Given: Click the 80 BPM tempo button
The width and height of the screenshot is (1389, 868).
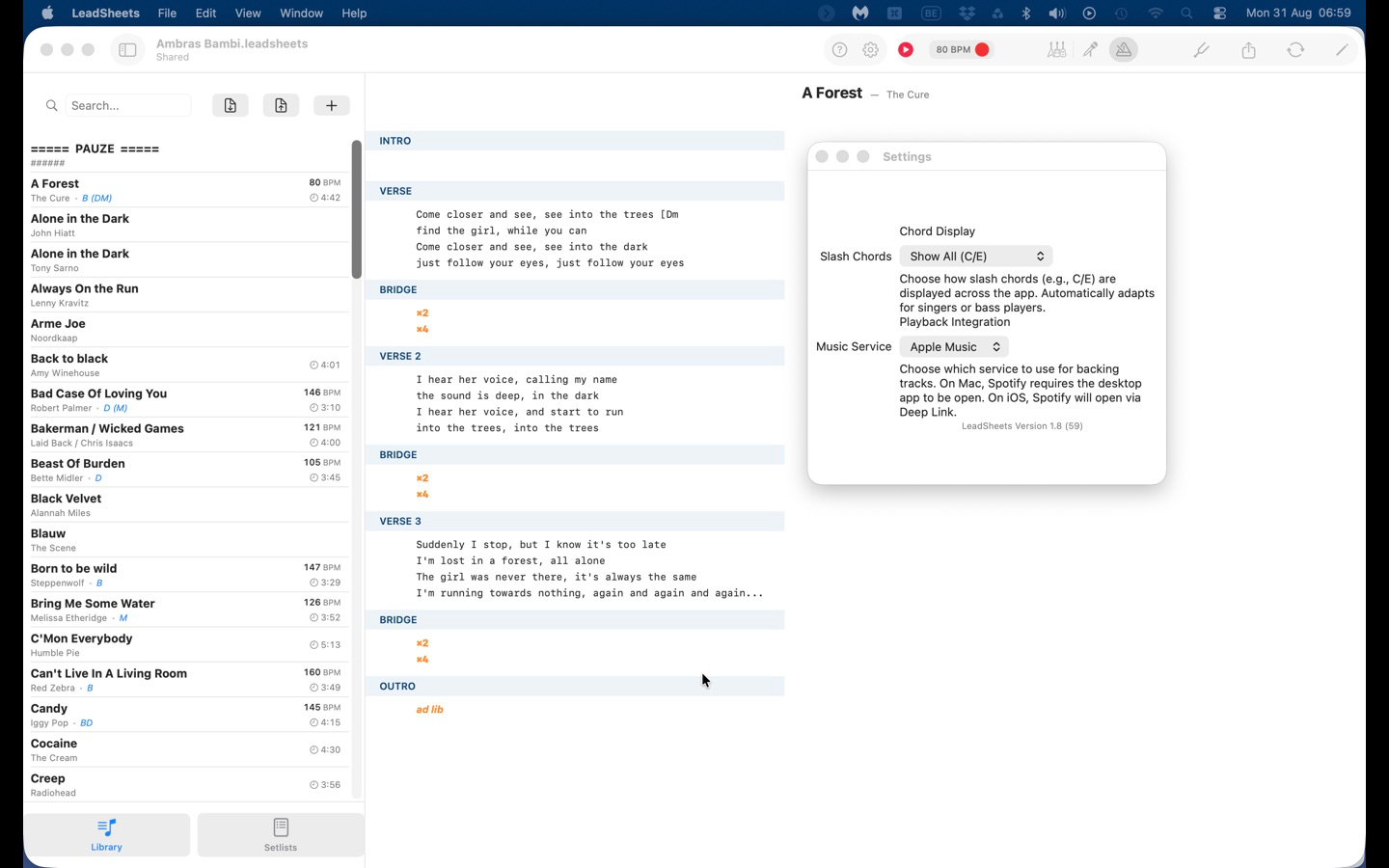Looking at the screenshot, I should 962,50.
